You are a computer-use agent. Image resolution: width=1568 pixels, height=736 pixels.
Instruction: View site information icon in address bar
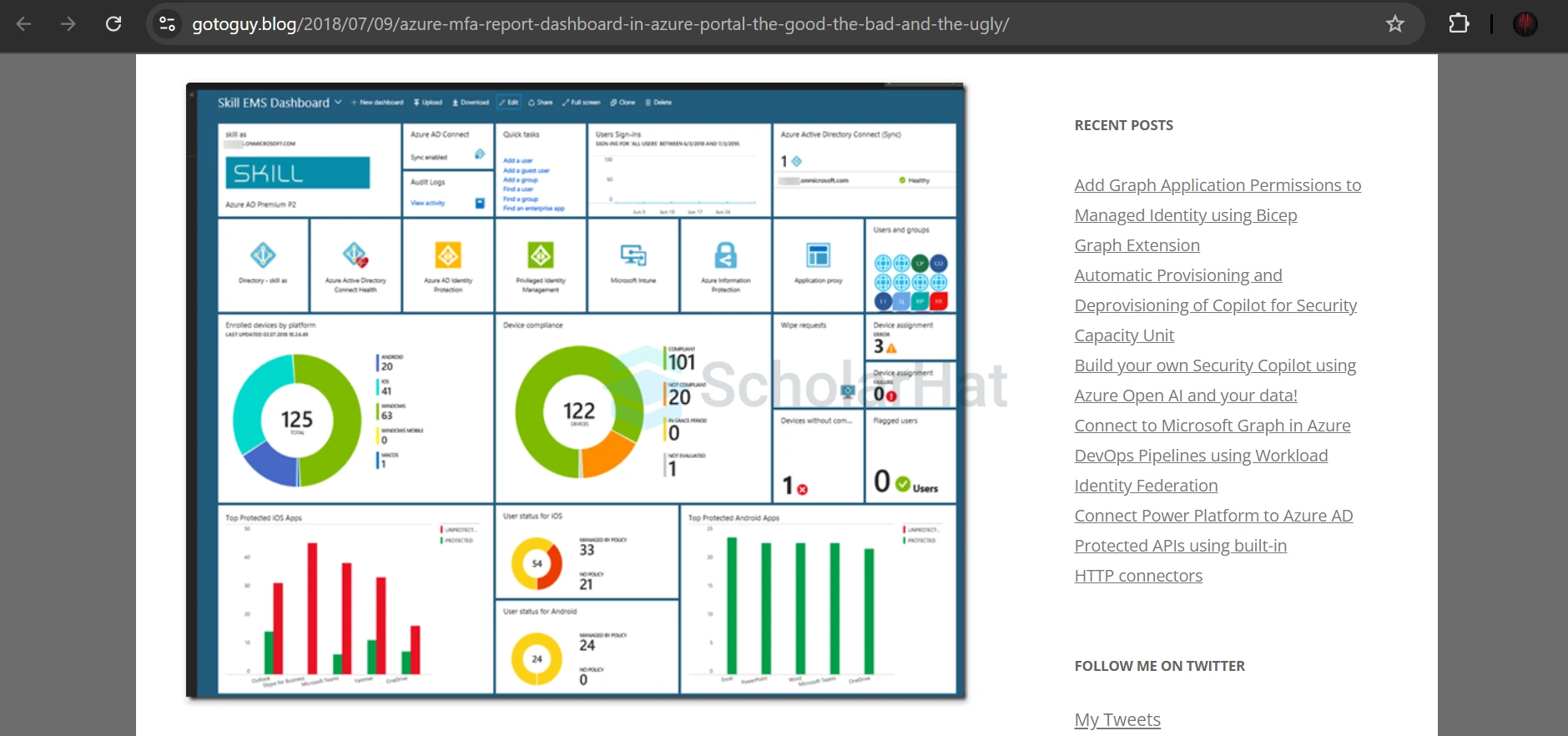pyautogui.click(x=168, y=24)
